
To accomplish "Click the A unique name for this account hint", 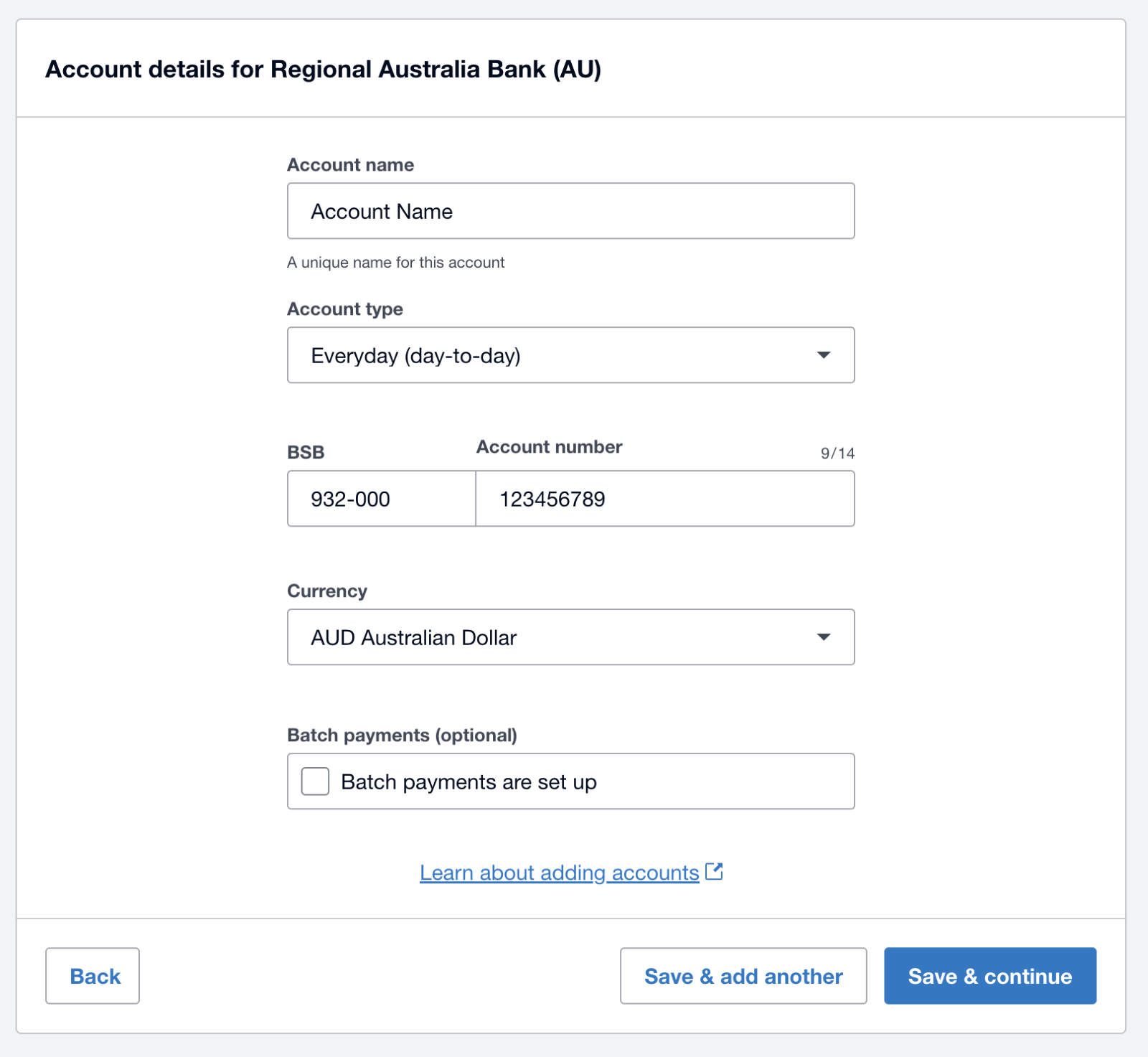I will pyautogui.click(x=396, y=262).
